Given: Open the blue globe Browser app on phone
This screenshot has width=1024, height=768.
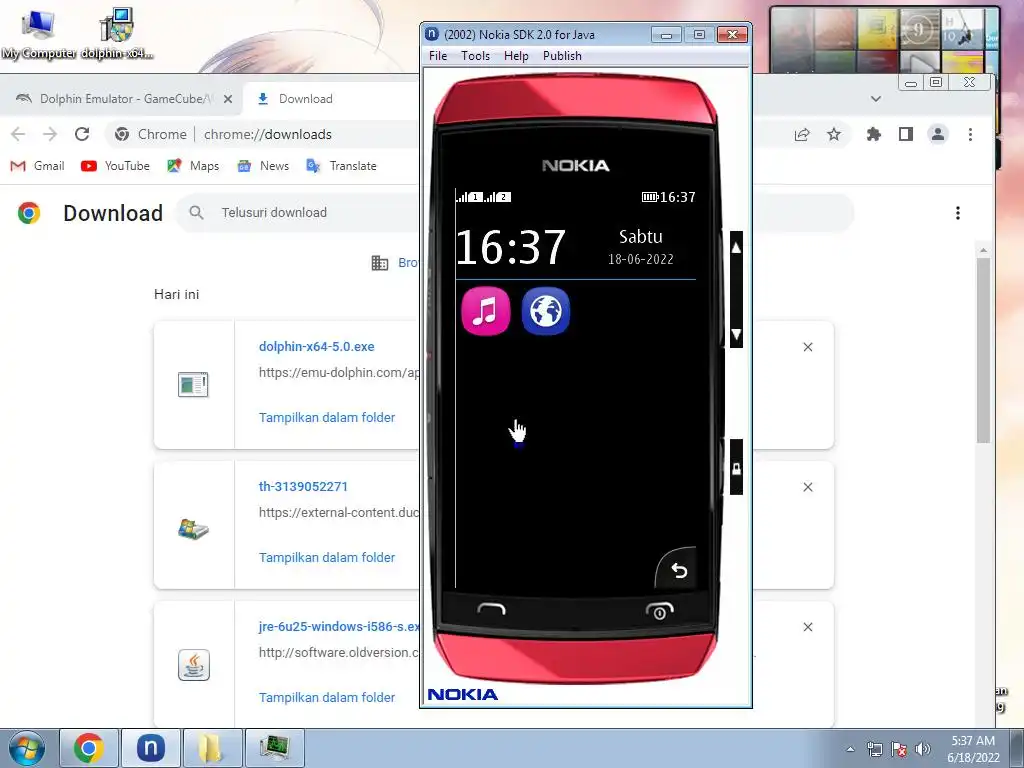Looking at the screenshot, I should [546, 311].
